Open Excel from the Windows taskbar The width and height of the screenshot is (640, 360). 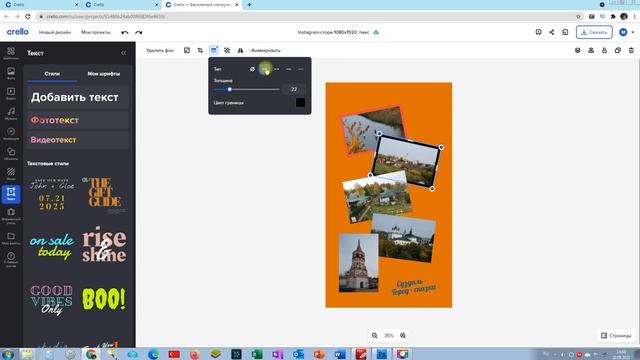point(257,353)
